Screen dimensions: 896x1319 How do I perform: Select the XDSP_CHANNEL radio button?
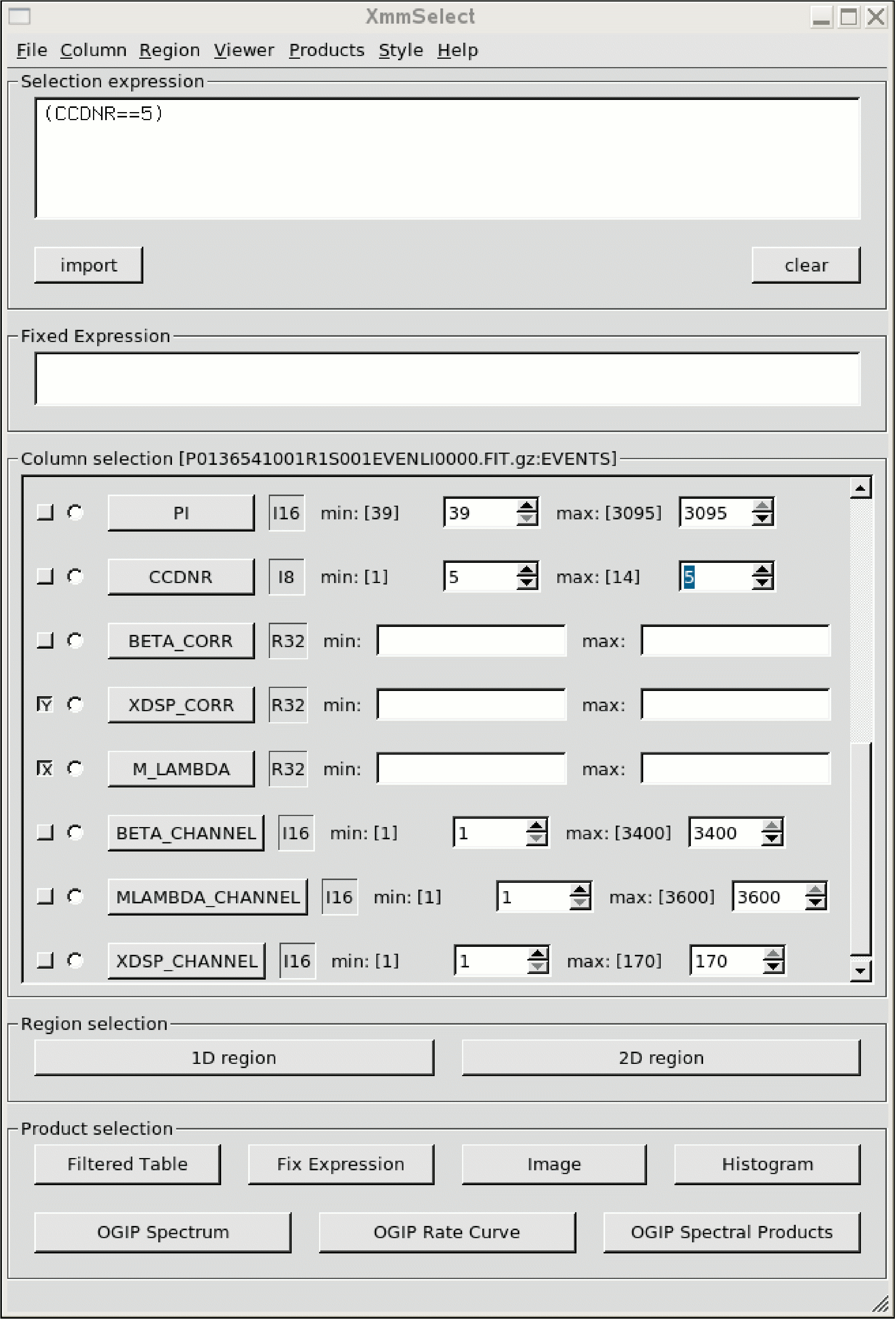pyautogui.click(x=75, y=961)
